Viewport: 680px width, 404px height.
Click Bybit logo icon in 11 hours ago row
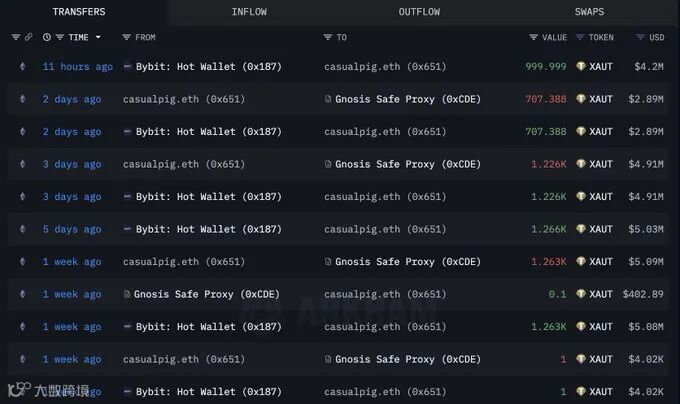pos(128,66)
